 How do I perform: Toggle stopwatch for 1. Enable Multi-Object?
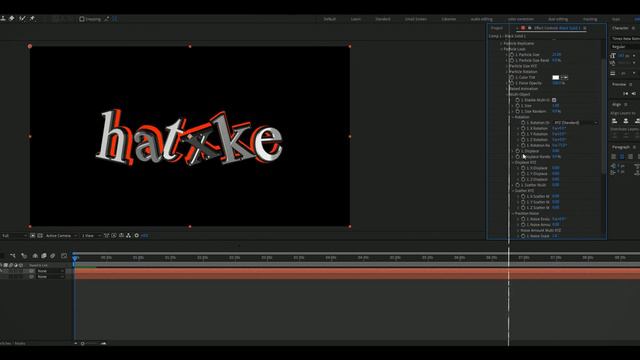click(517, 100)
